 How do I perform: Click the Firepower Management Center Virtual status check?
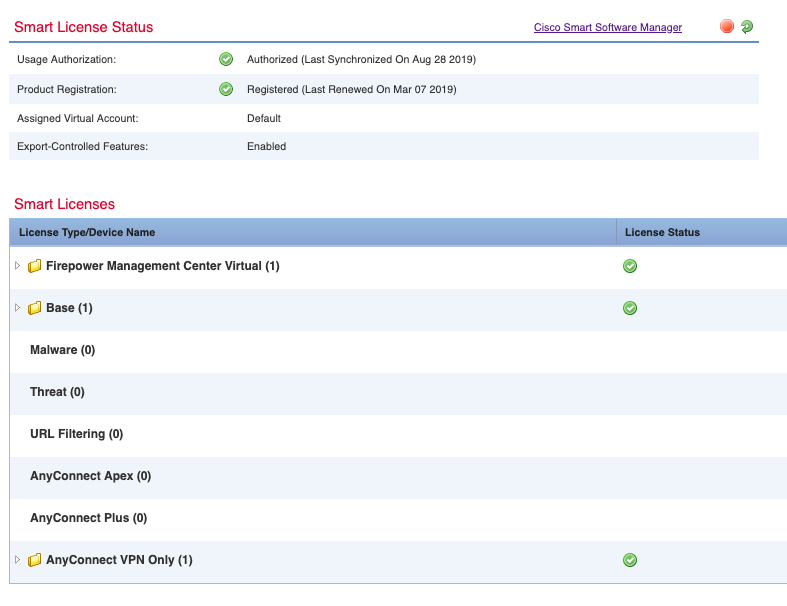coord(630,266)
